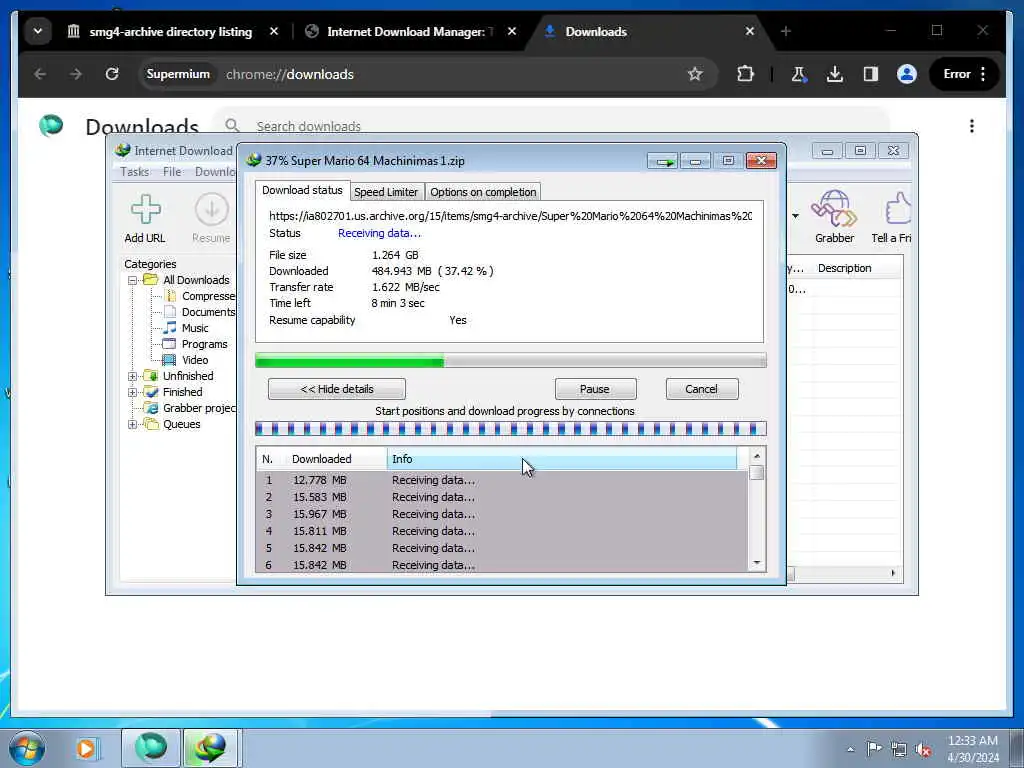Open the IDM toolbar dropdown arrow beside Grabber

coord(795,216)
